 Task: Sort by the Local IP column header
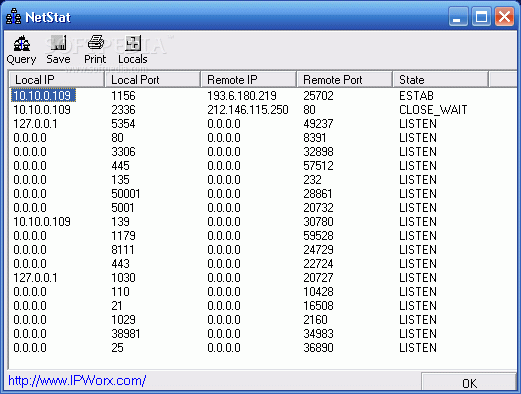(56, 80)
